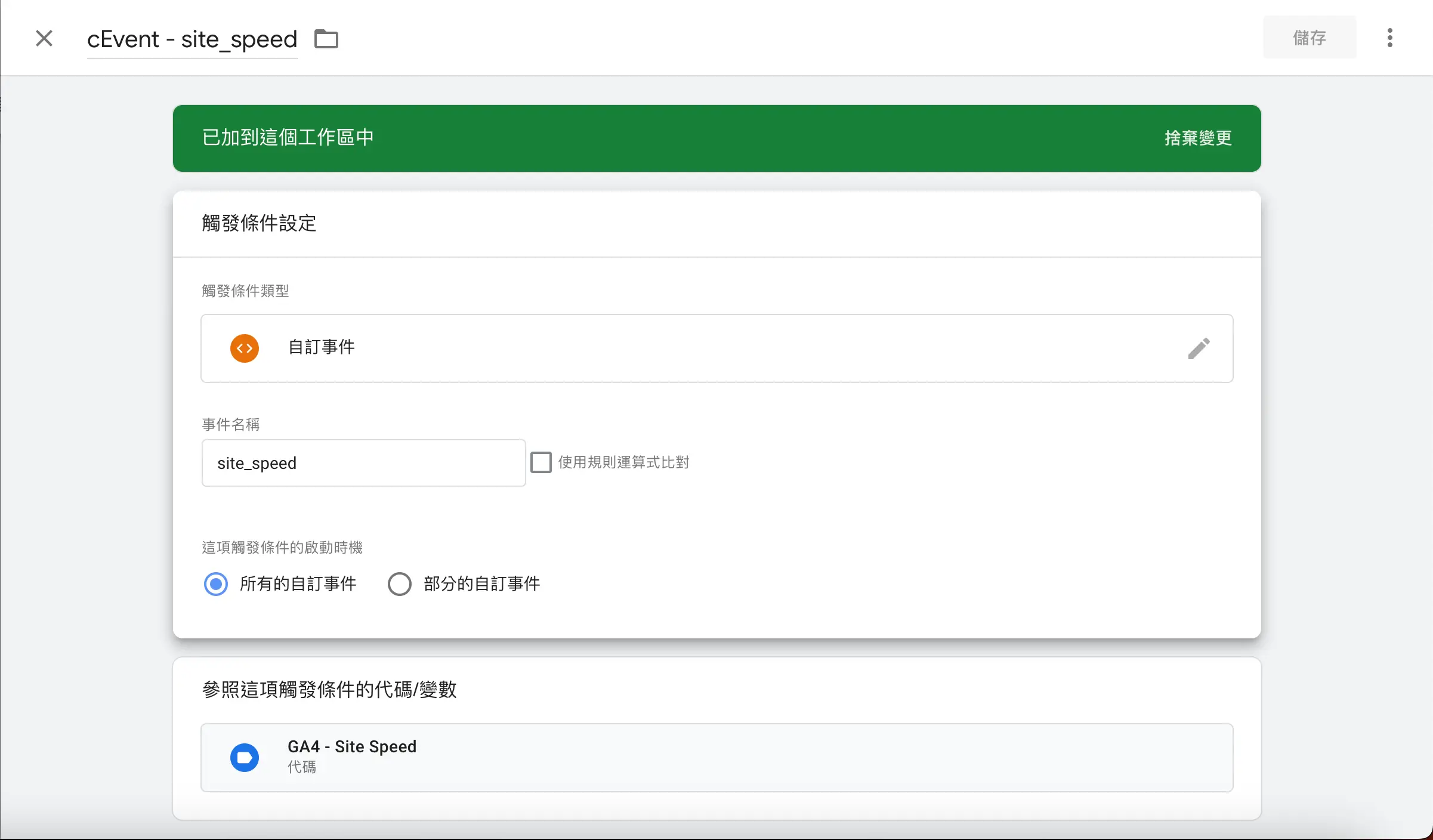This screenshot has height=840, width=1433.
Task: Open the GA4 - Site Speed tag reference
Action: click(716, 758)
